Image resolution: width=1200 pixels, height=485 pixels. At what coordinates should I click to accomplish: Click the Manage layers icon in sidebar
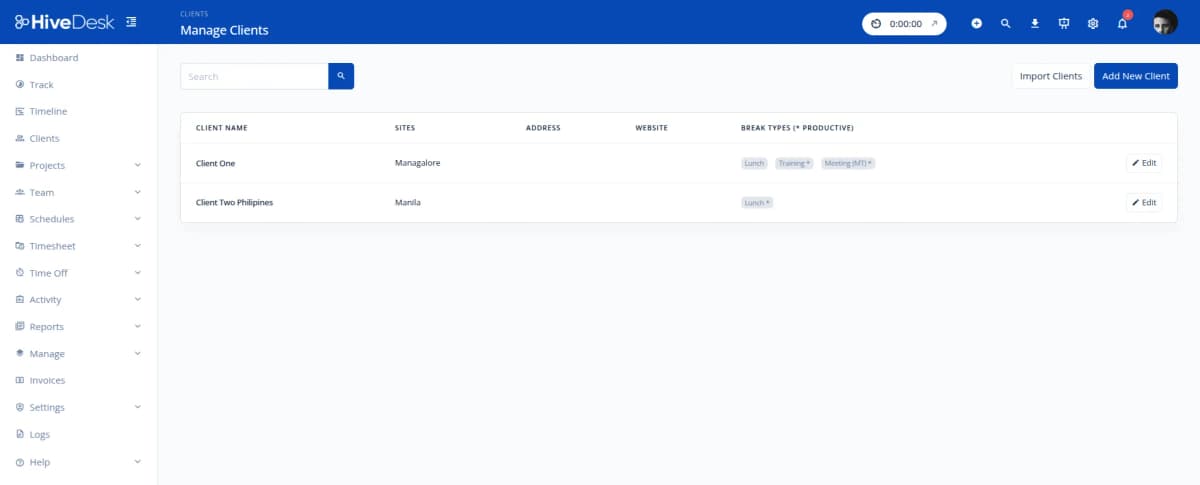click(x=20, y=354)
